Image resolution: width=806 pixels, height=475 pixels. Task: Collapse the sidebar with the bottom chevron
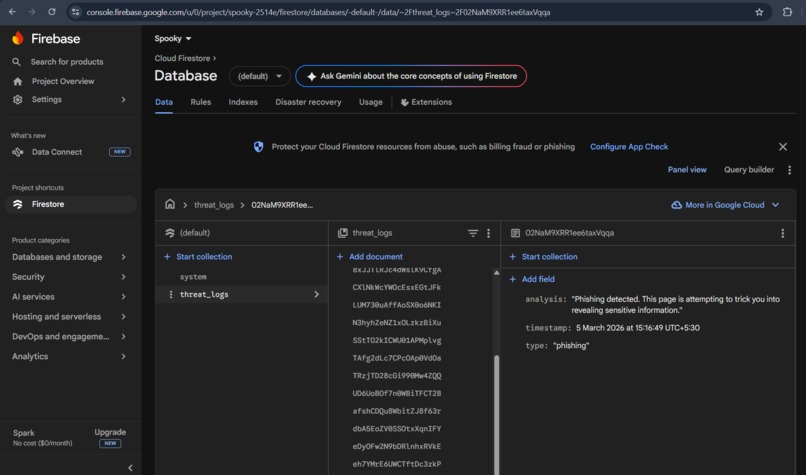tap(130, 468)
